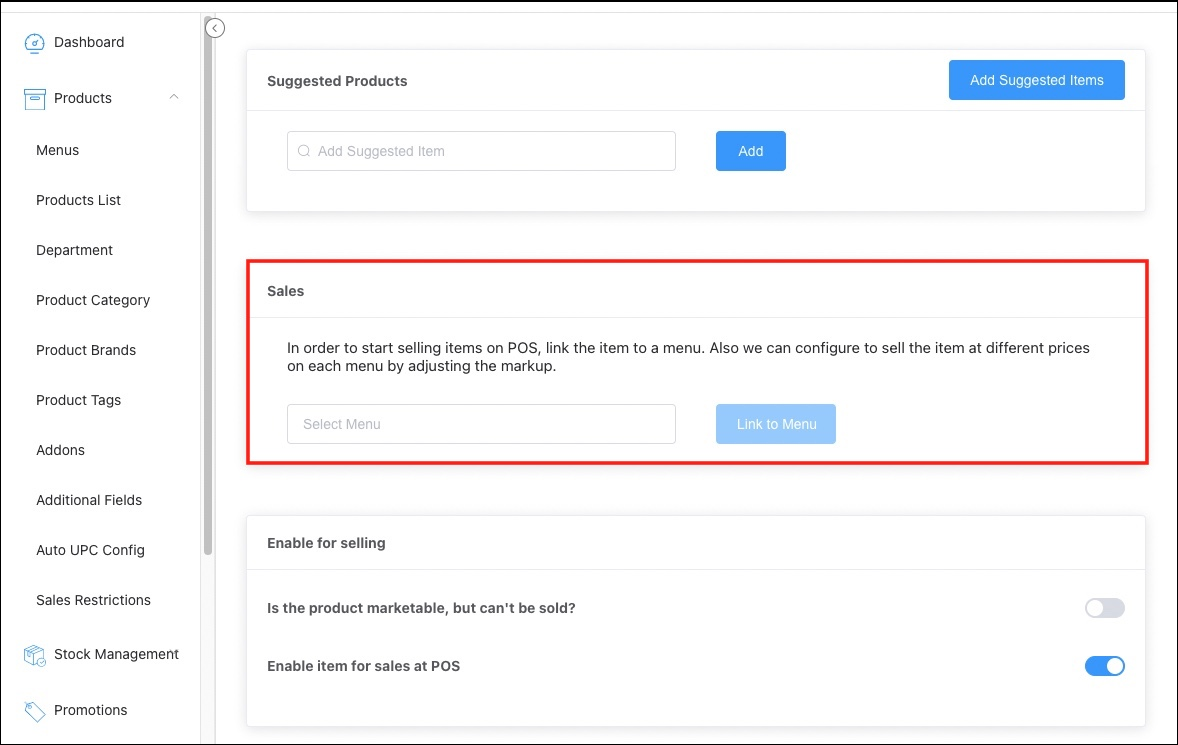Viewport: 1178px width, 745px height.
Task: Go to Products List
Action: pos(78,200)
